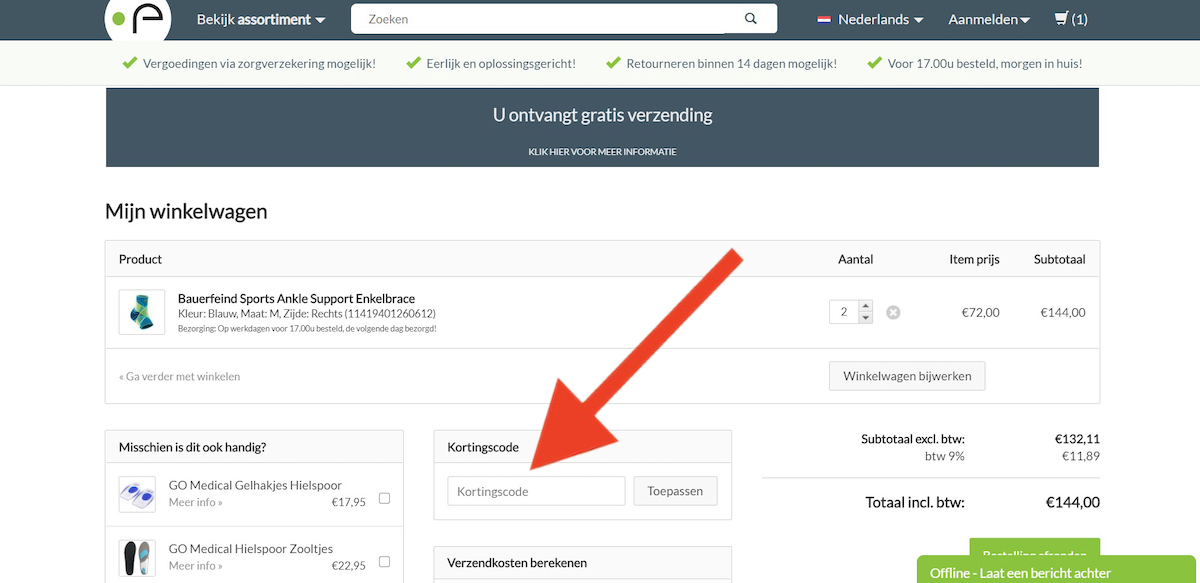Screen dimensions: 1200x583
Task: Click the site logo in the header
Action: (x=138, y=18)
